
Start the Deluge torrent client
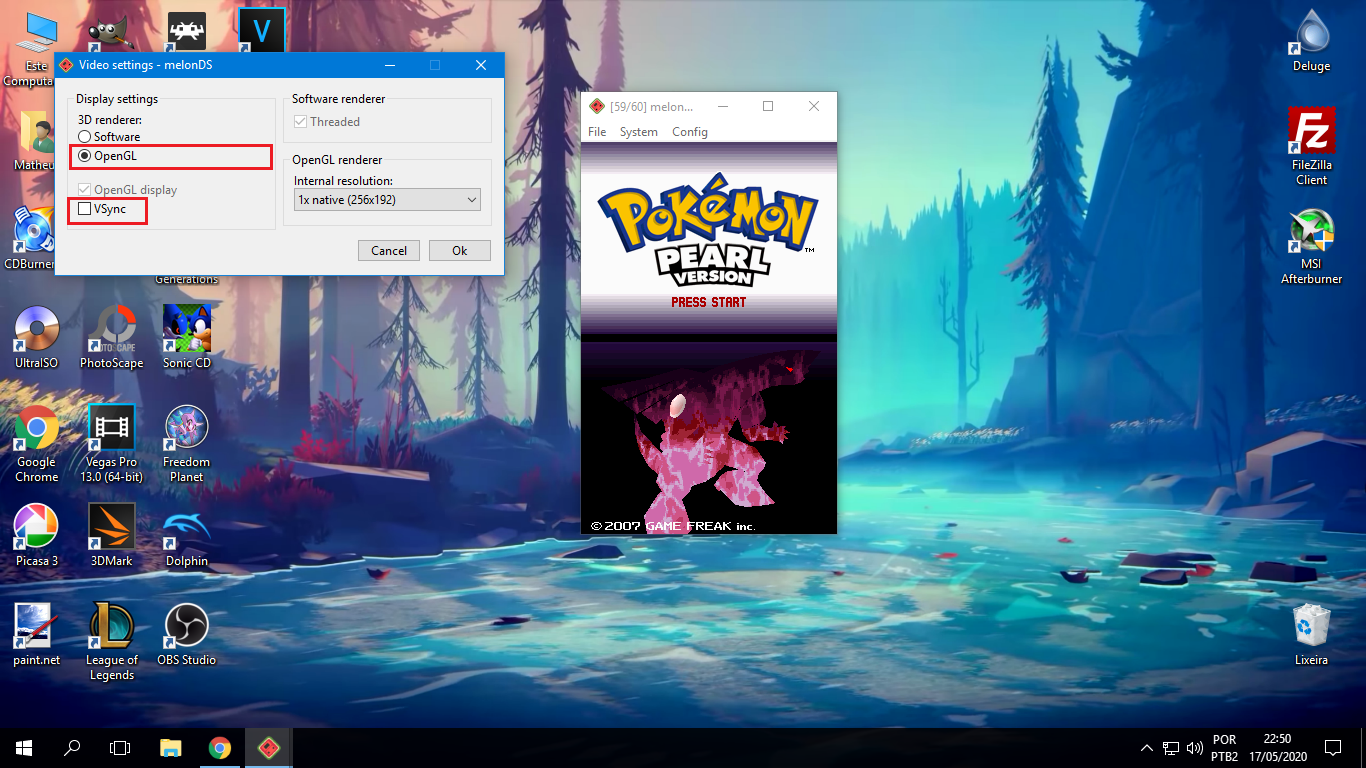1310,32
